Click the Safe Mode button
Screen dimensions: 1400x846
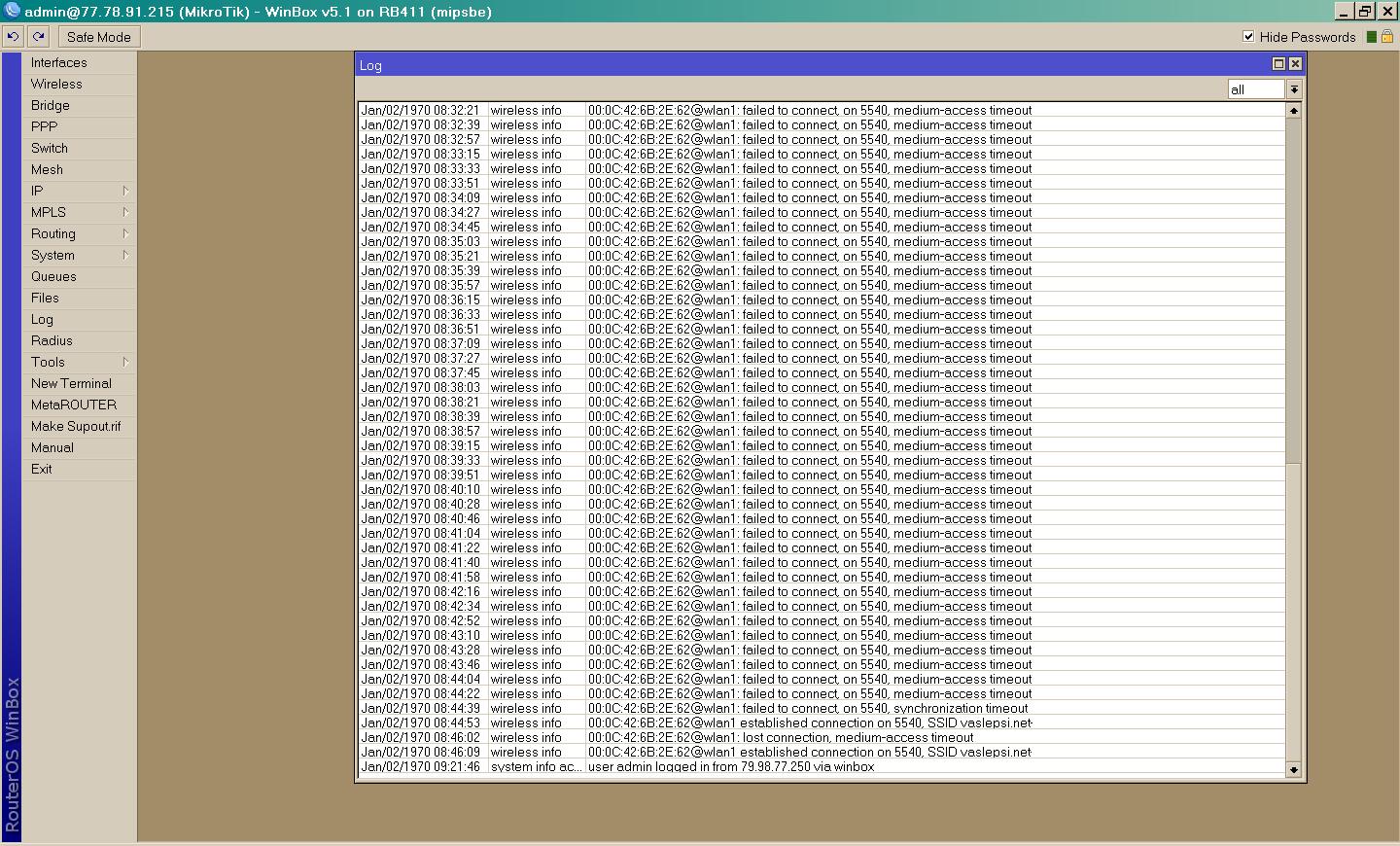(98, 36)
